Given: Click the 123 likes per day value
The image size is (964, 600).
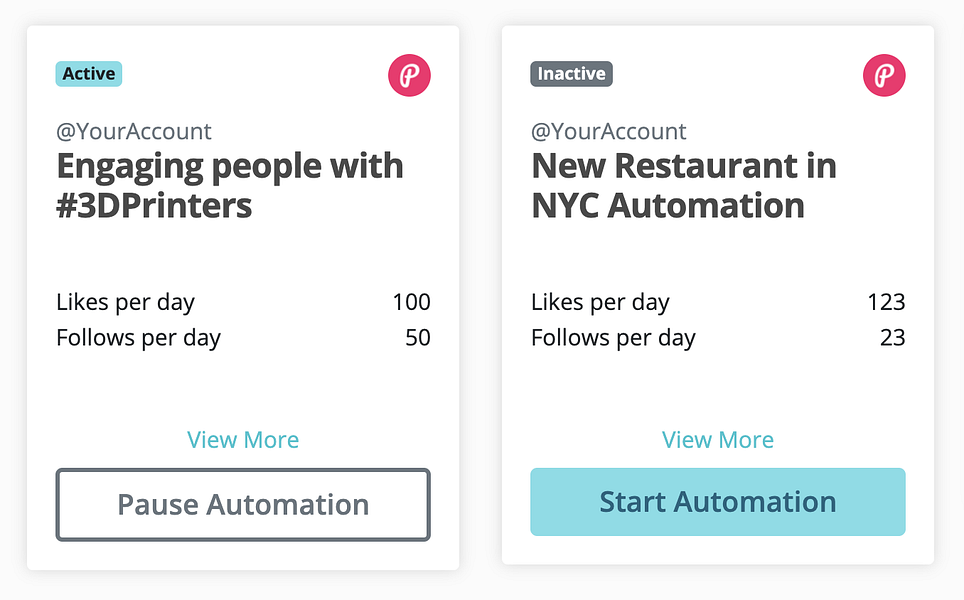Looking at the screenshot, I should (x=886, y=302).
